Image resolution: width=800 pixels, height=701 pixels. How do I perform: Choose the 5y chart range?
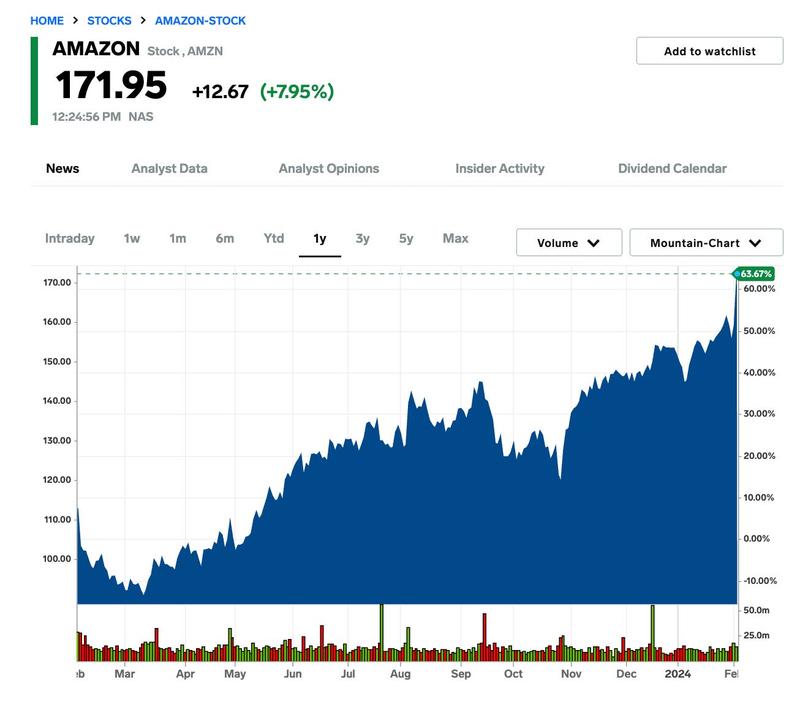click(406, 238)
